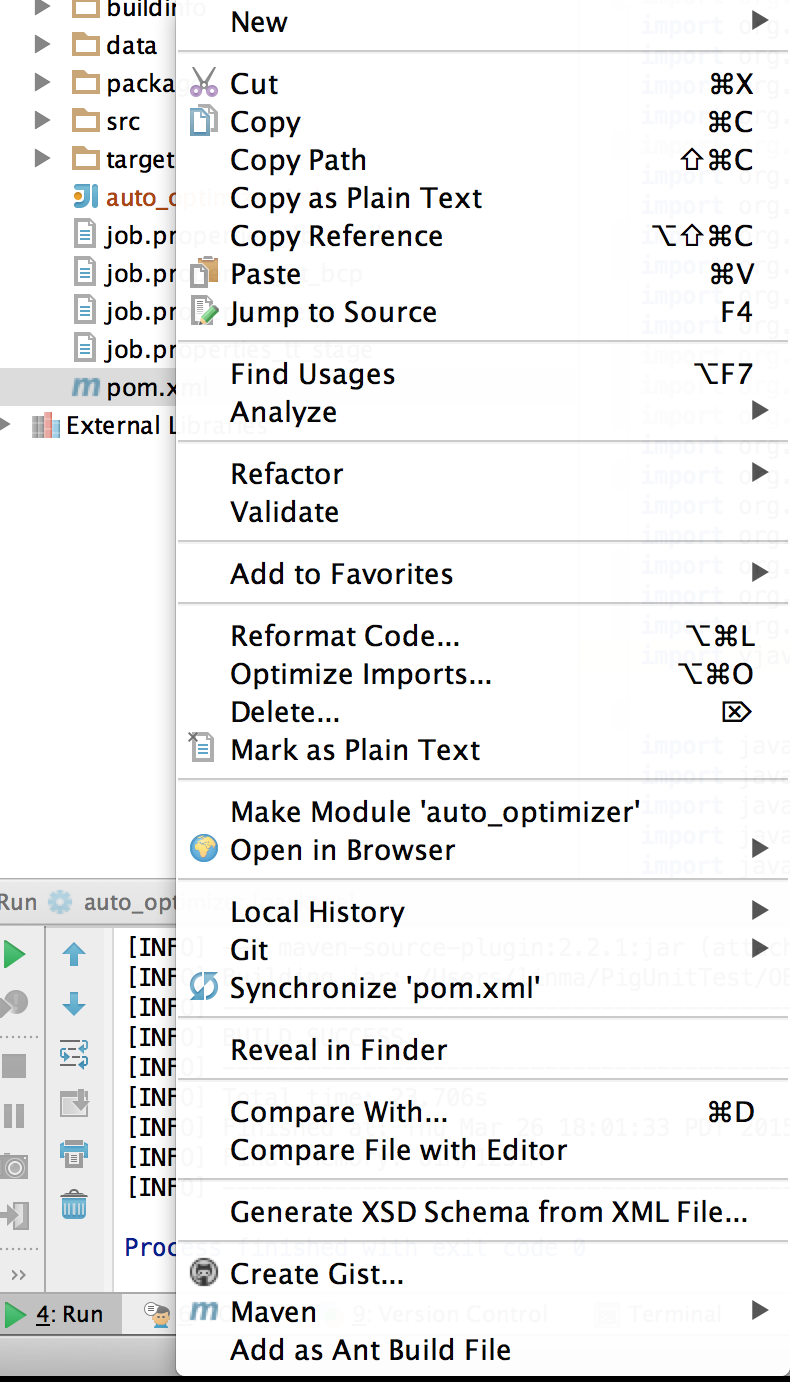Choose Optimize Imports... menu item
The height and width of the screenshot is (1382, 790).
482,674
